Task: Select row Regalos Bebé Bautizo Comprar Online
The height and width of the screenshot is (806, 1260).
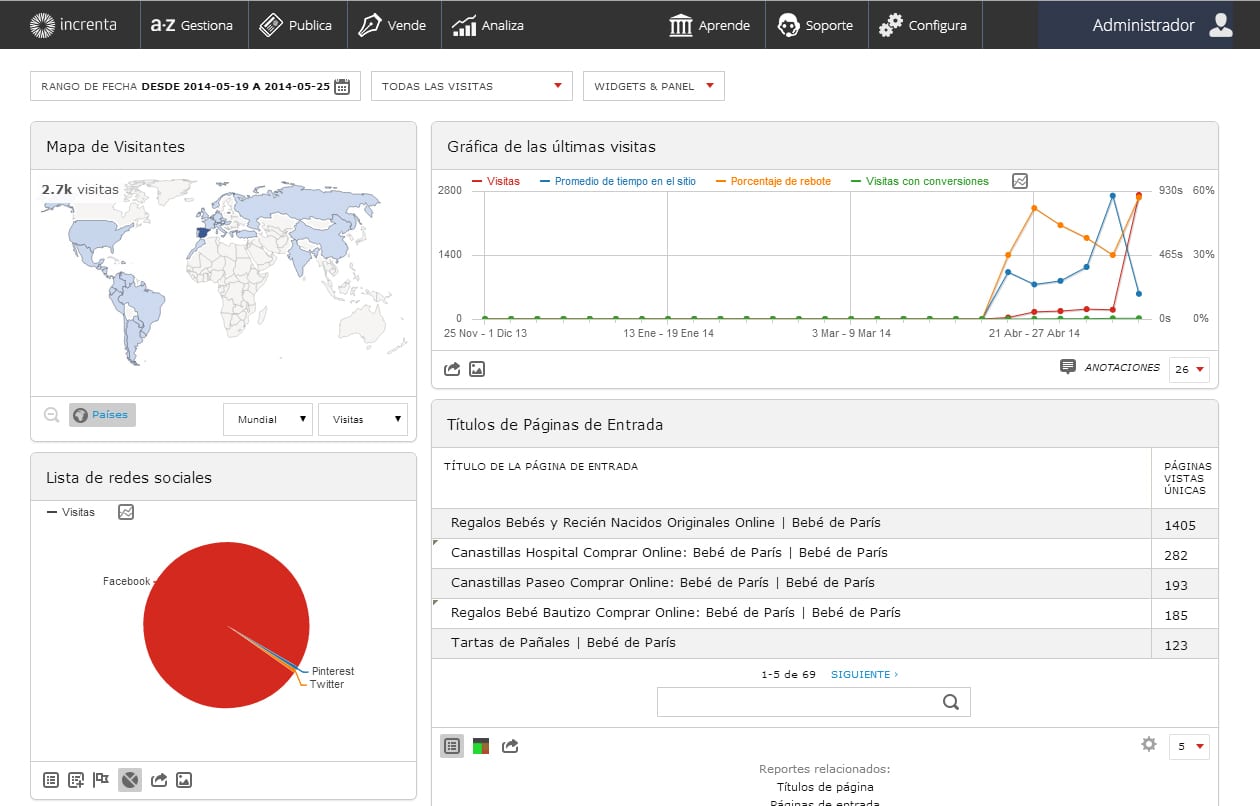Action: [x=825, y=613]
